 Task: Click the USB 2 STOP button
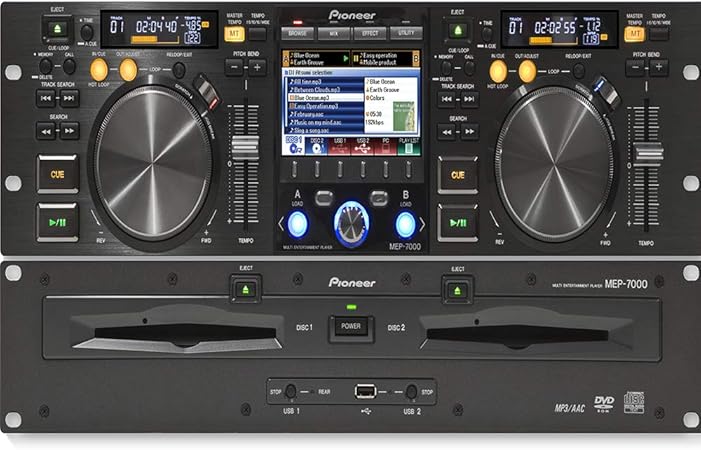[x=411, y=392]
